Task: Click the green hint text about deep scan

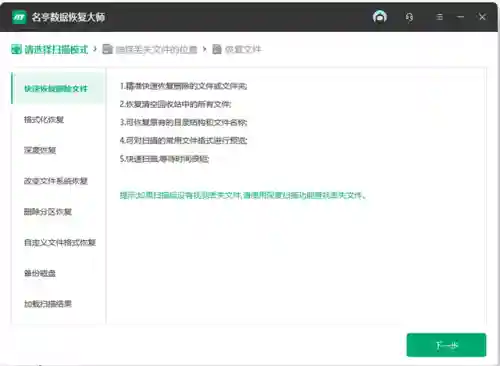Action: coord(243,195)
